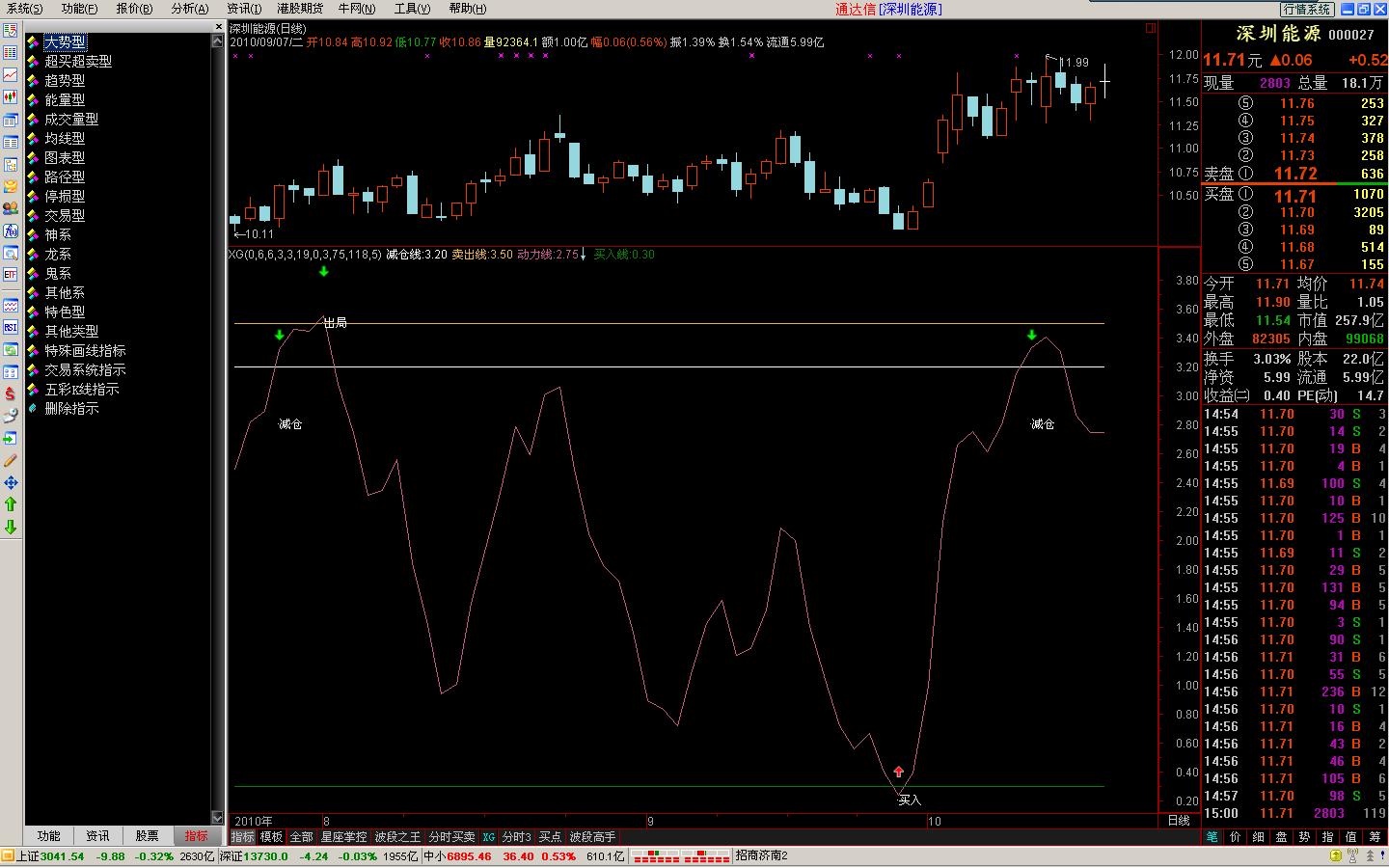
Task: Click the green refresh icon in left toolbar
Action: (x=11, y=350)
